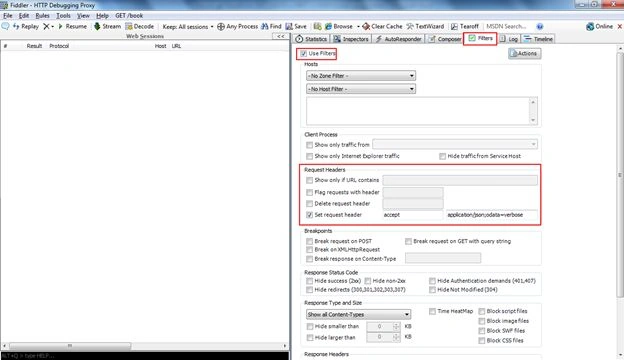Check Flag requests with header
This screenshot has width=624, height=360.
point(309,192)
